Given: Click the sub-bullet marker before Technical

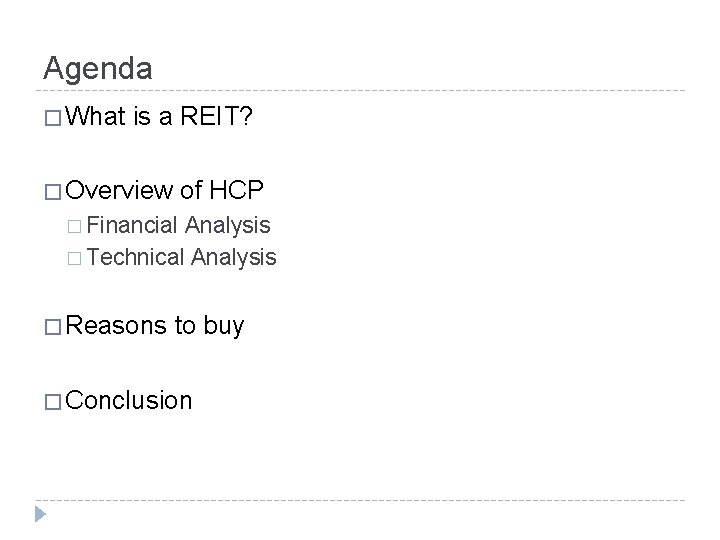Looking at the screenshot, I should point(76,258).
